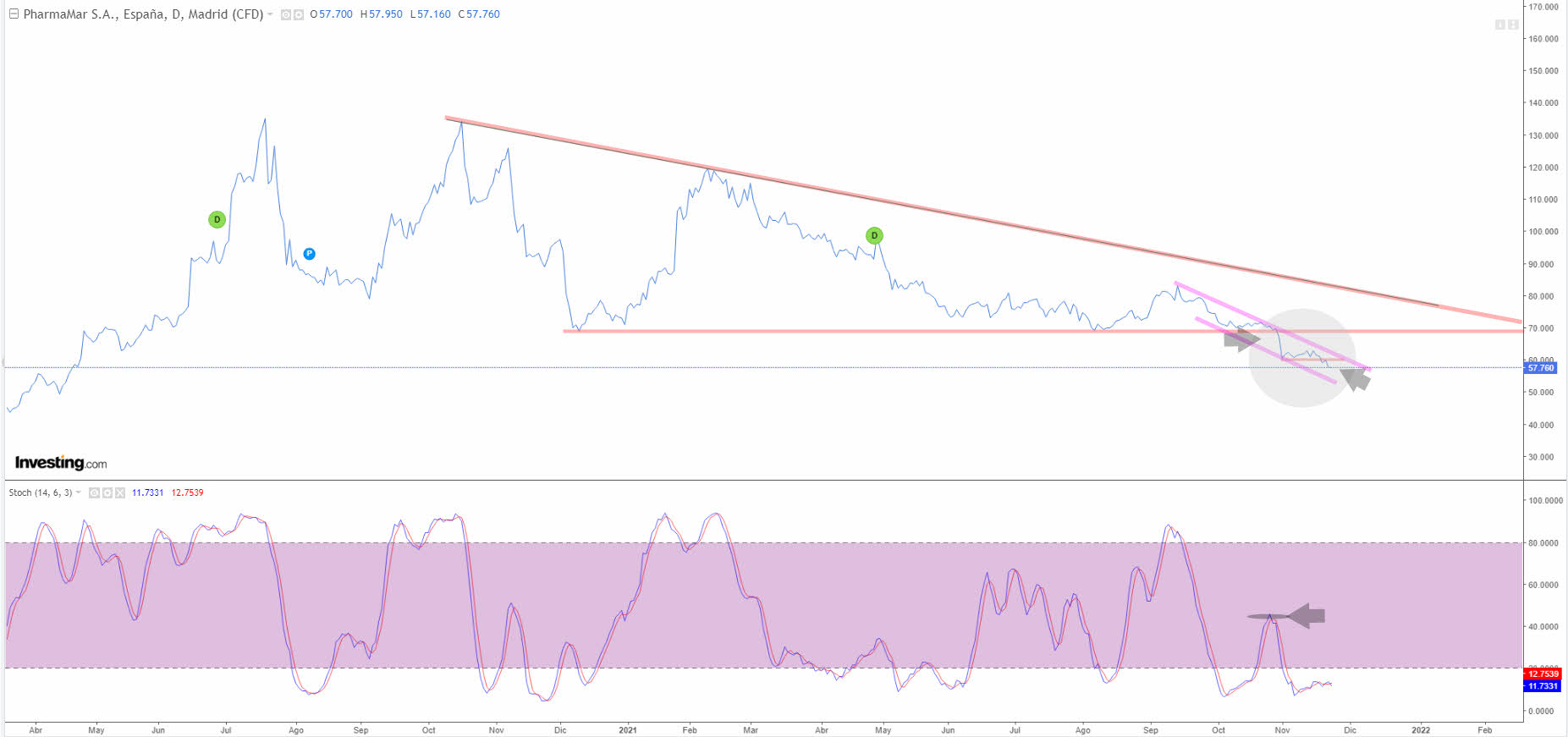The height and width of the screenshot is (737, 1568).
Task: Open the PharmaMar S.A. symbol dropdown arrow
Action: pos(271,14)
